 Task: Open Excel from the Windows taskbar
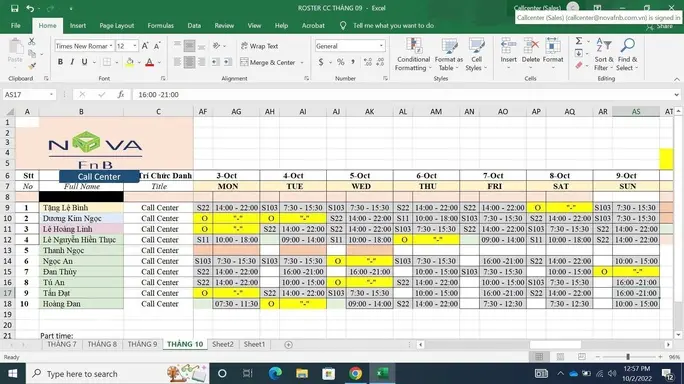383,374
